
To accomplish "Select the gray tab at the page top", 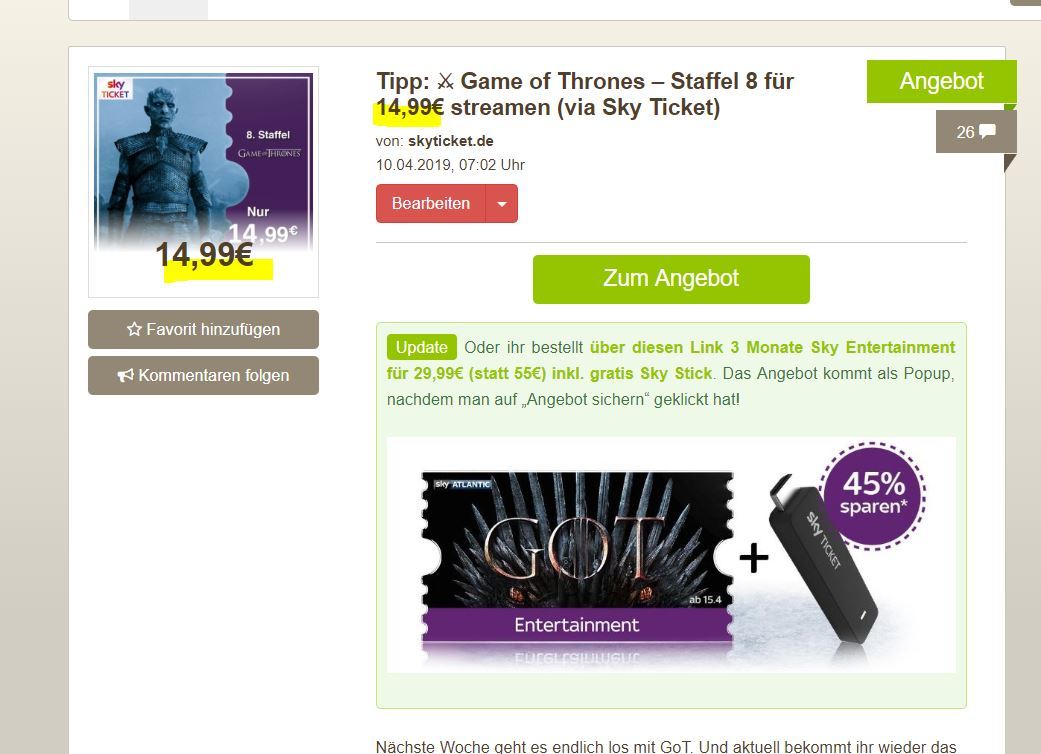I will (169, 9).
